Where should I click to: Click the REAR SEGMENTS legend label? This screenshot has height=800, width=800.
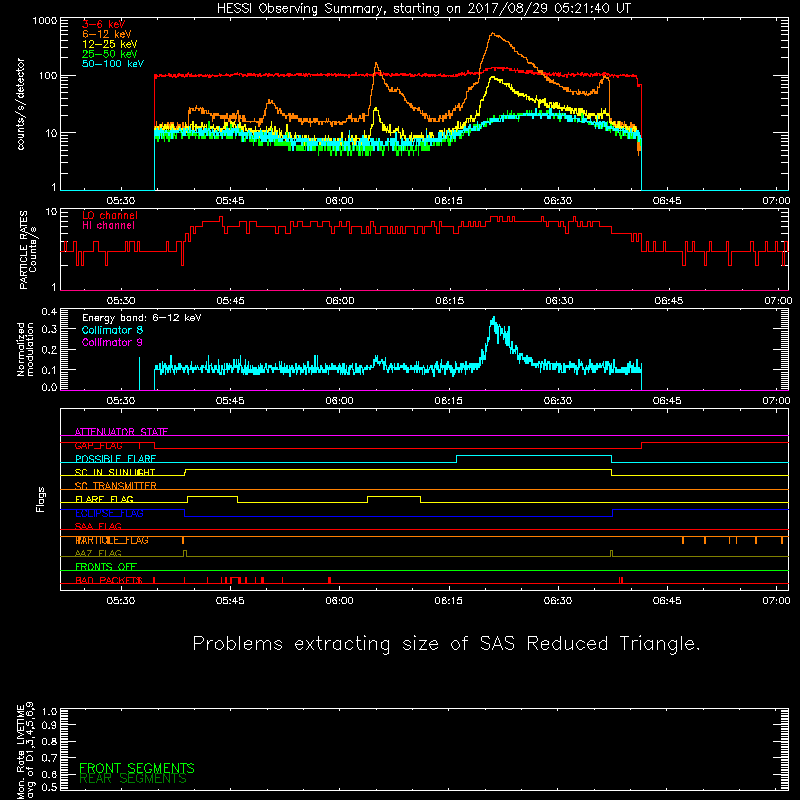click(133, 779)
